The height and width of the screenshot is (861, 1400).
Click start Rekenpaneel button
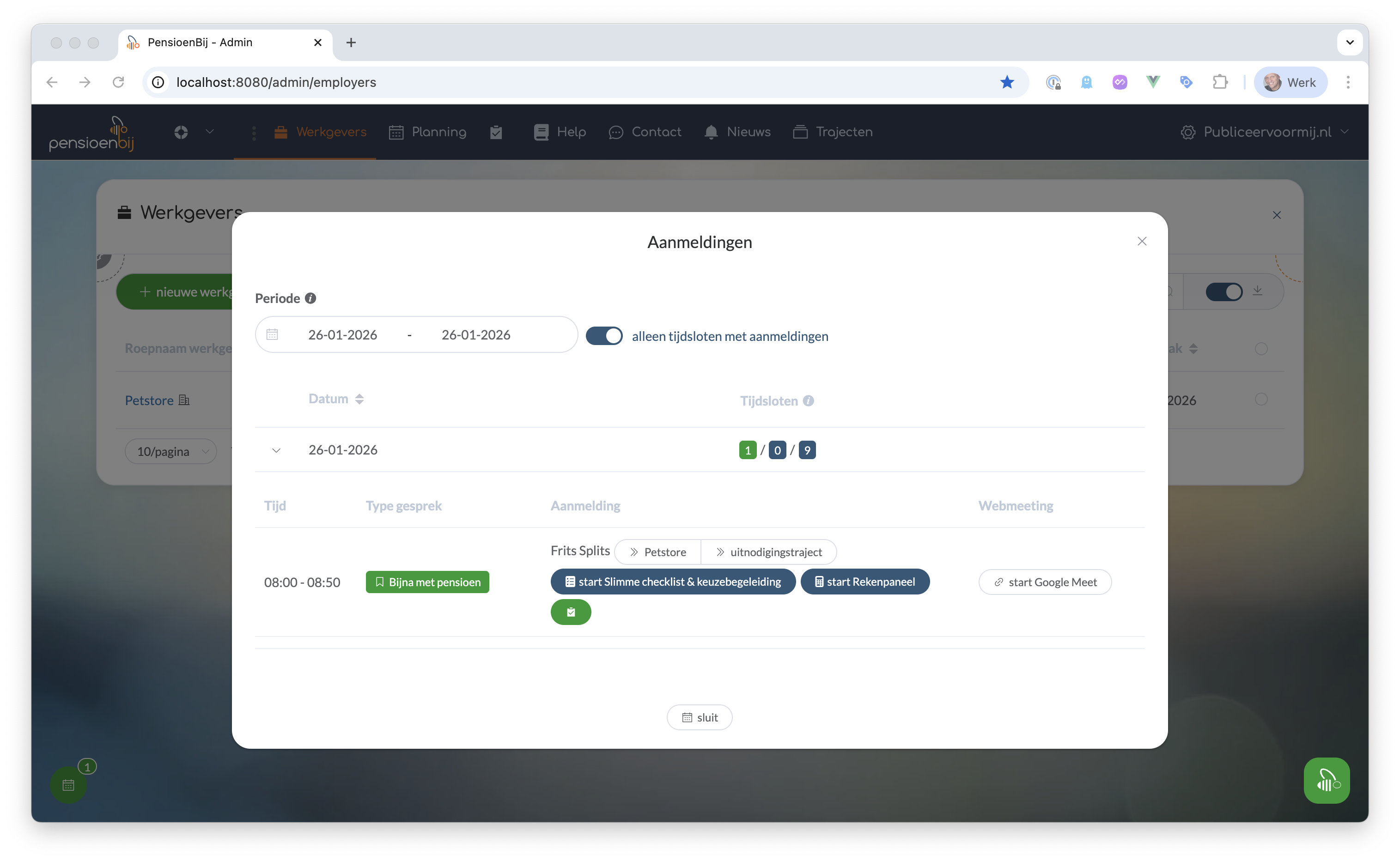(864, 582)
